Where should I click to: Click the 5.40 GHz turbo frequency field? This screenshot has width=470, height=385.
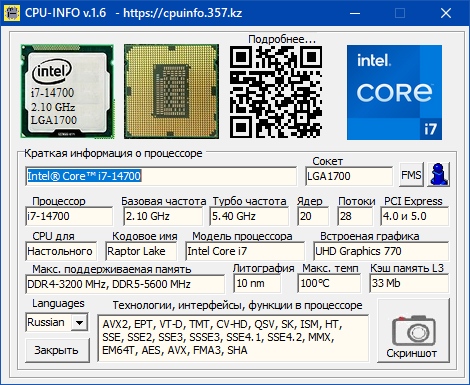point(249,216)
